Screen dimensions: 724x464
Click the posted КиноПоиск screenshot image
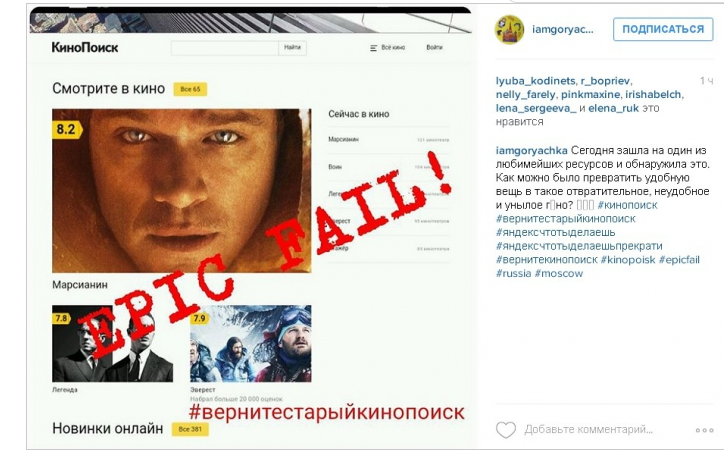[x=251, y=227]
